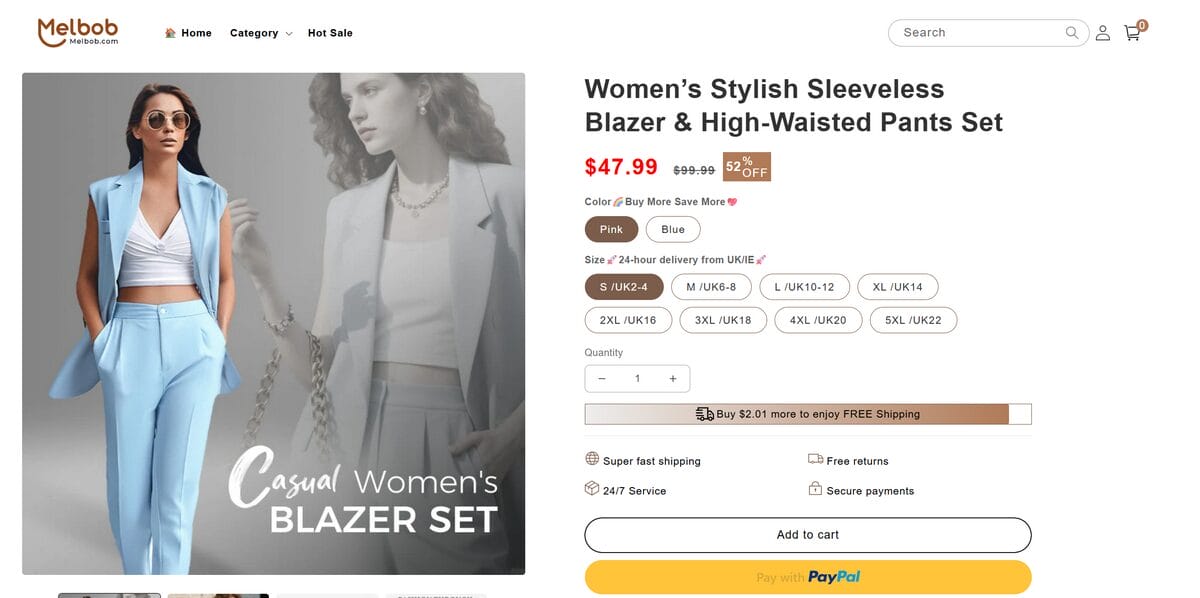Viewport: 1200px width, 598px height.
Task: Increase quantity with plus button
Action: click(x=673, y=379)
